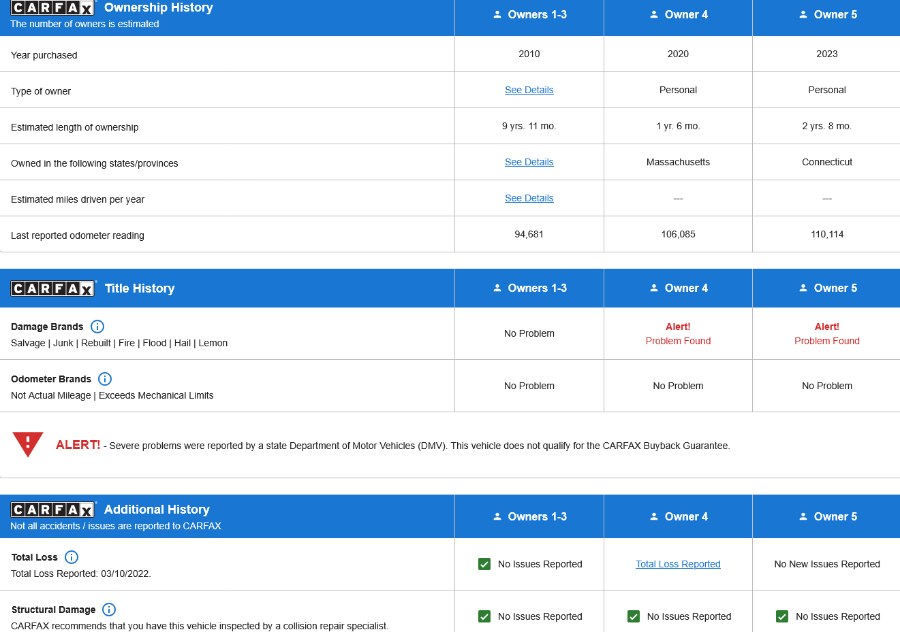Open the Damage Brands info icon

point(98,327)
